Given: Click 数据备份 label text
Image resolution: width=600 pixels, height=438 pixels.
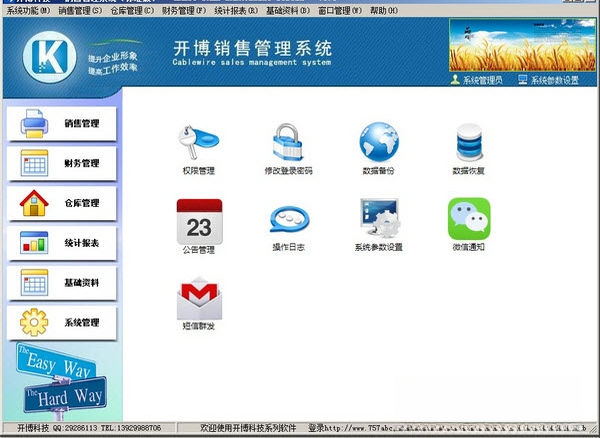Looking at the screenshot, I should click(378, 171).
